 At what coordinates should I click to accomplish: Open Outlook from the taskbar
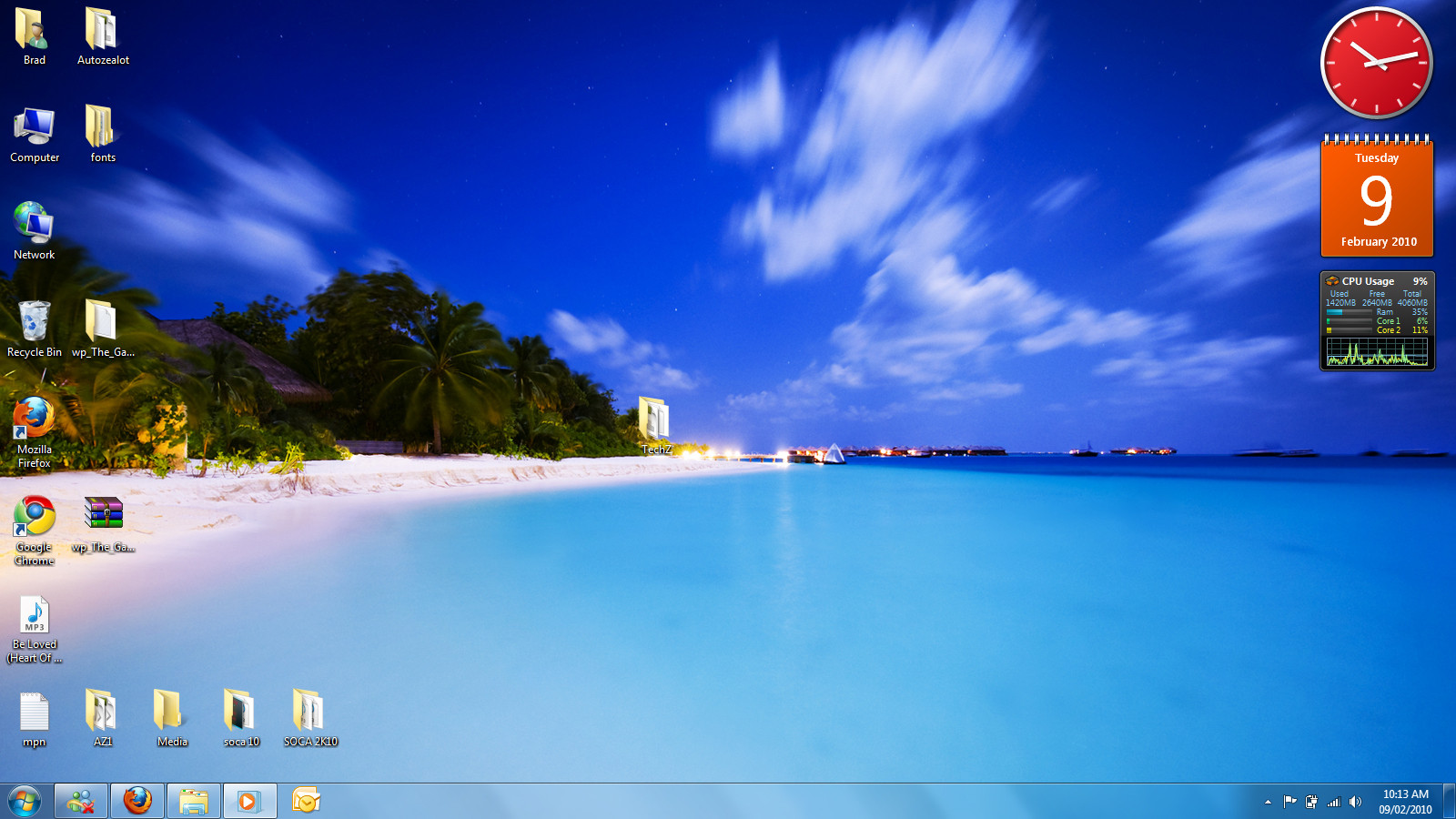pos(306,801)
